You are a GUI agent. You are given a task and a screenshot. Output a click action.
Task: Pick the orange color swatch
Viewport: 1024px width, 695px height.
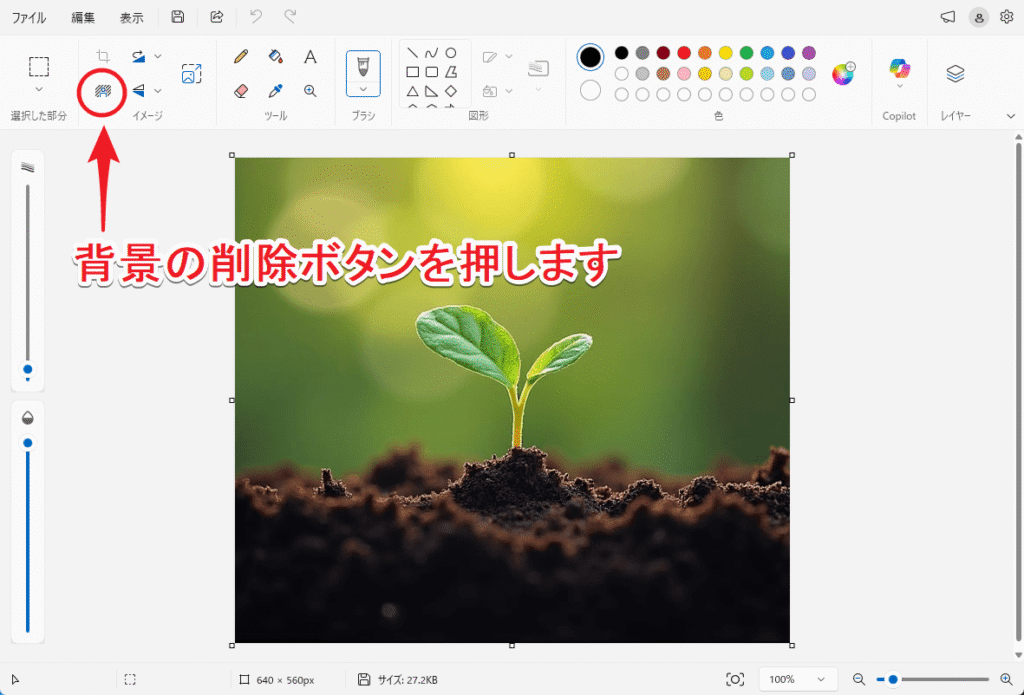coord(705,53)
